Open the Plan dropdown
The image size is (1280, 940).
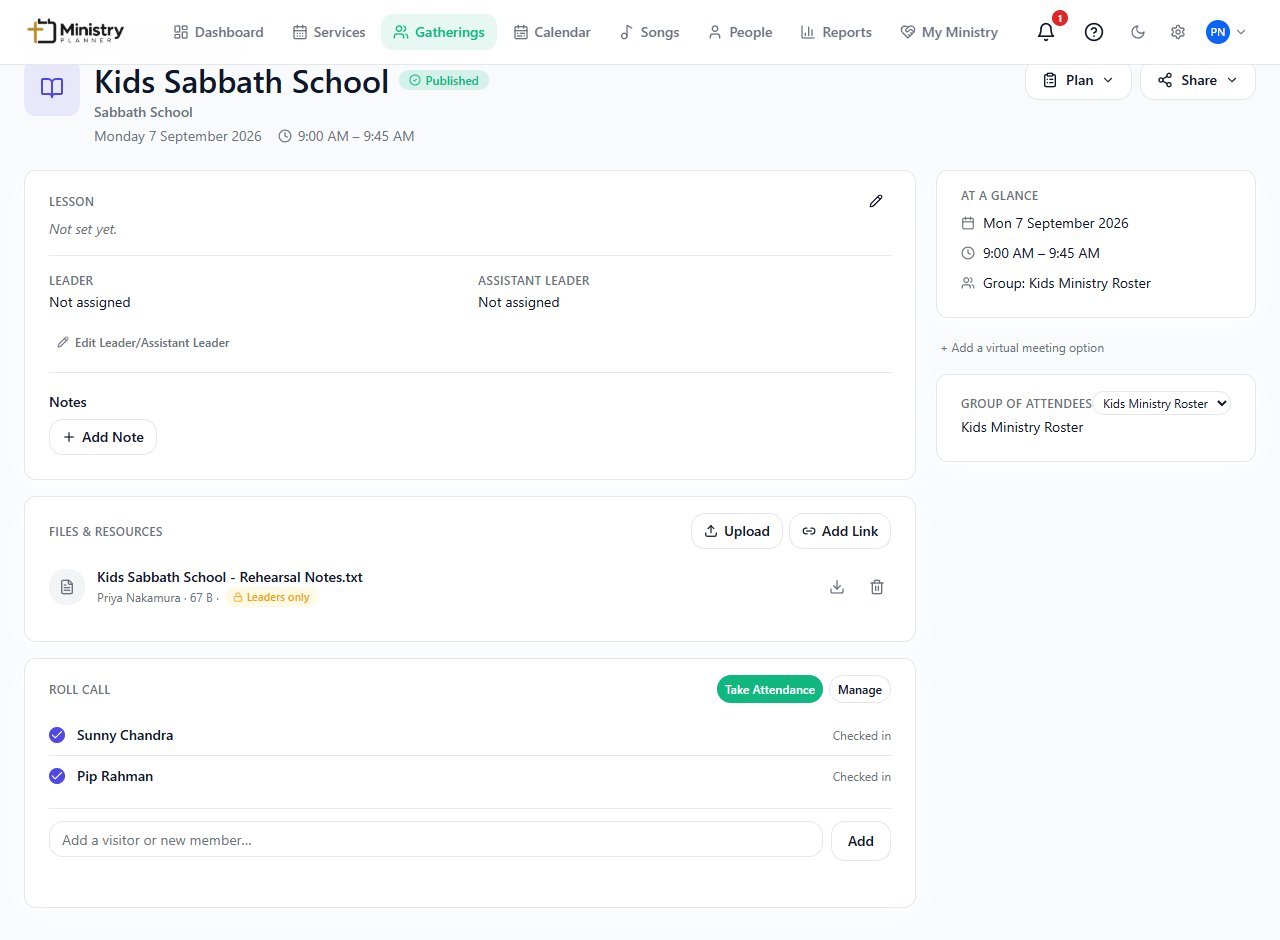click(x=1078, y=80)
